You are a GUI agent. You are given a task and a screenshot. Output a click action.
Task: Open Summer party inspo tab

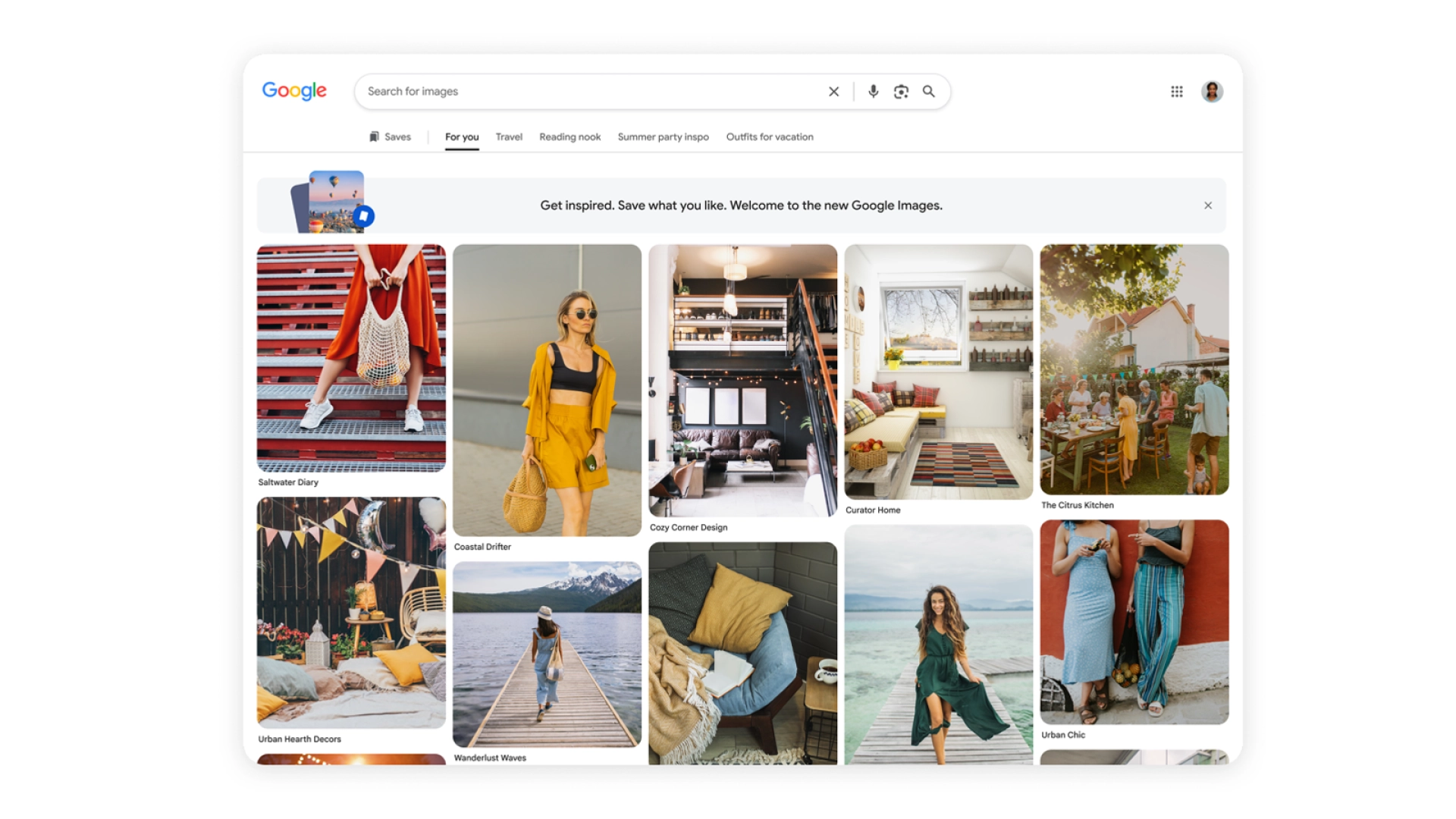pyautogui.click(x=664, y=137)
